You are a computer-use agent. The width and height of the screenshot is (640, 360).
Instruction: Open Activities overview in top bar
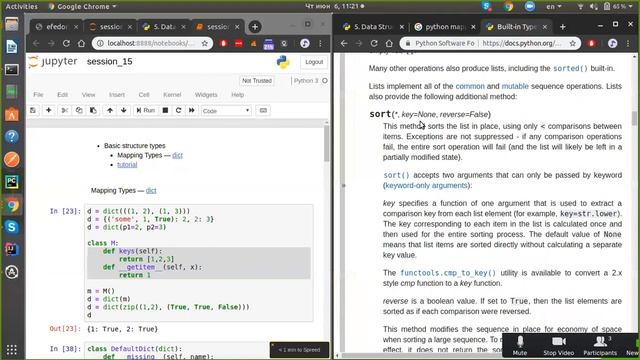21,7
